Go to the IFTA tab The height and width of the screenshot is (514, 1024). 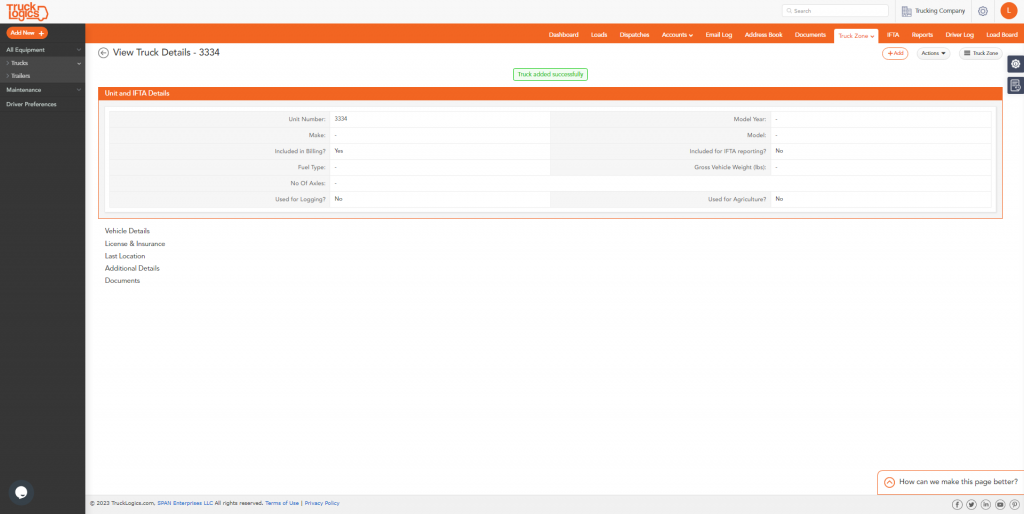pos(893,35)
